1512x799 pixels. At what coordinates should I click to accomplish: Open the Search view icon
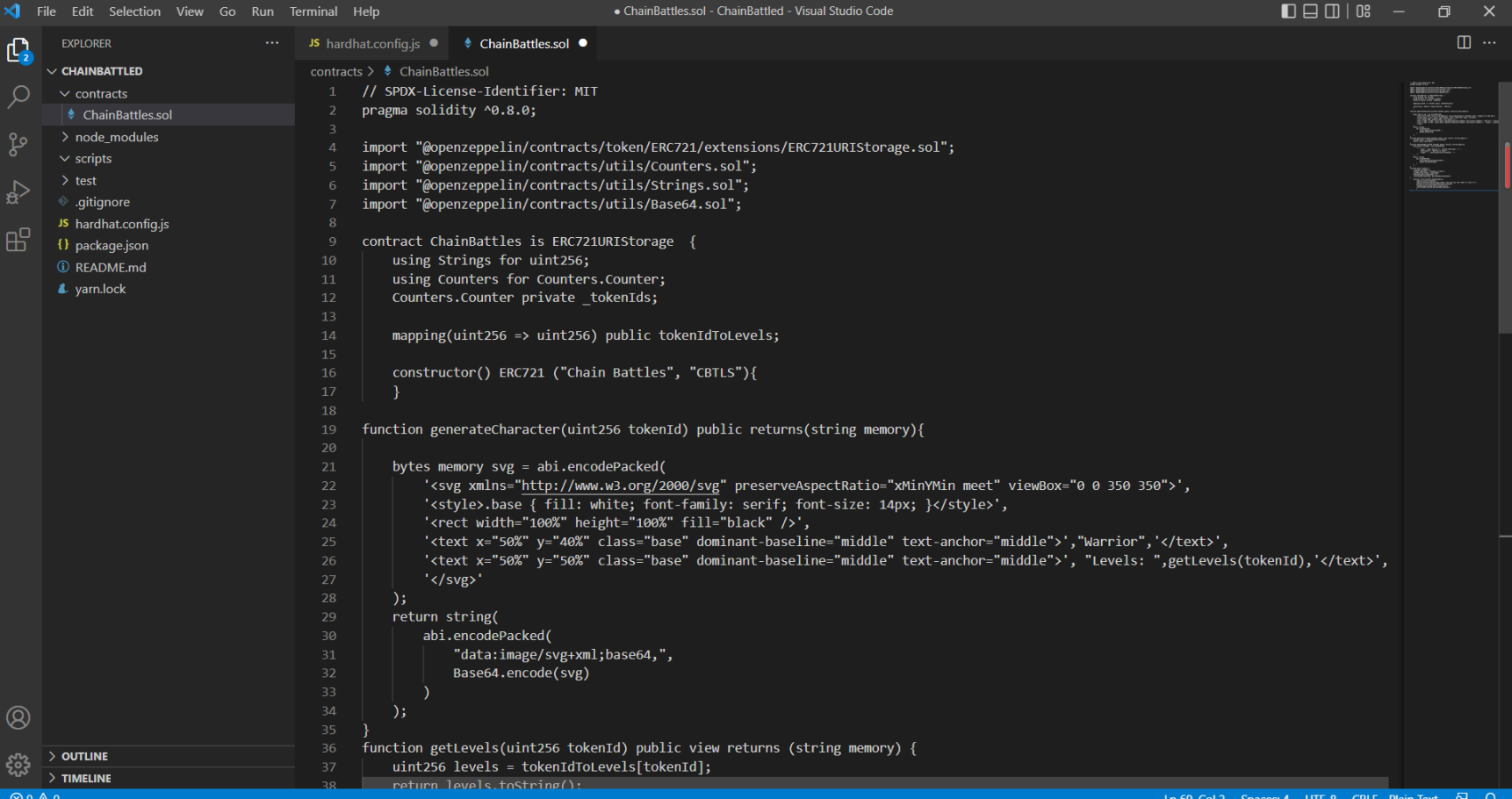pos(18,97)
